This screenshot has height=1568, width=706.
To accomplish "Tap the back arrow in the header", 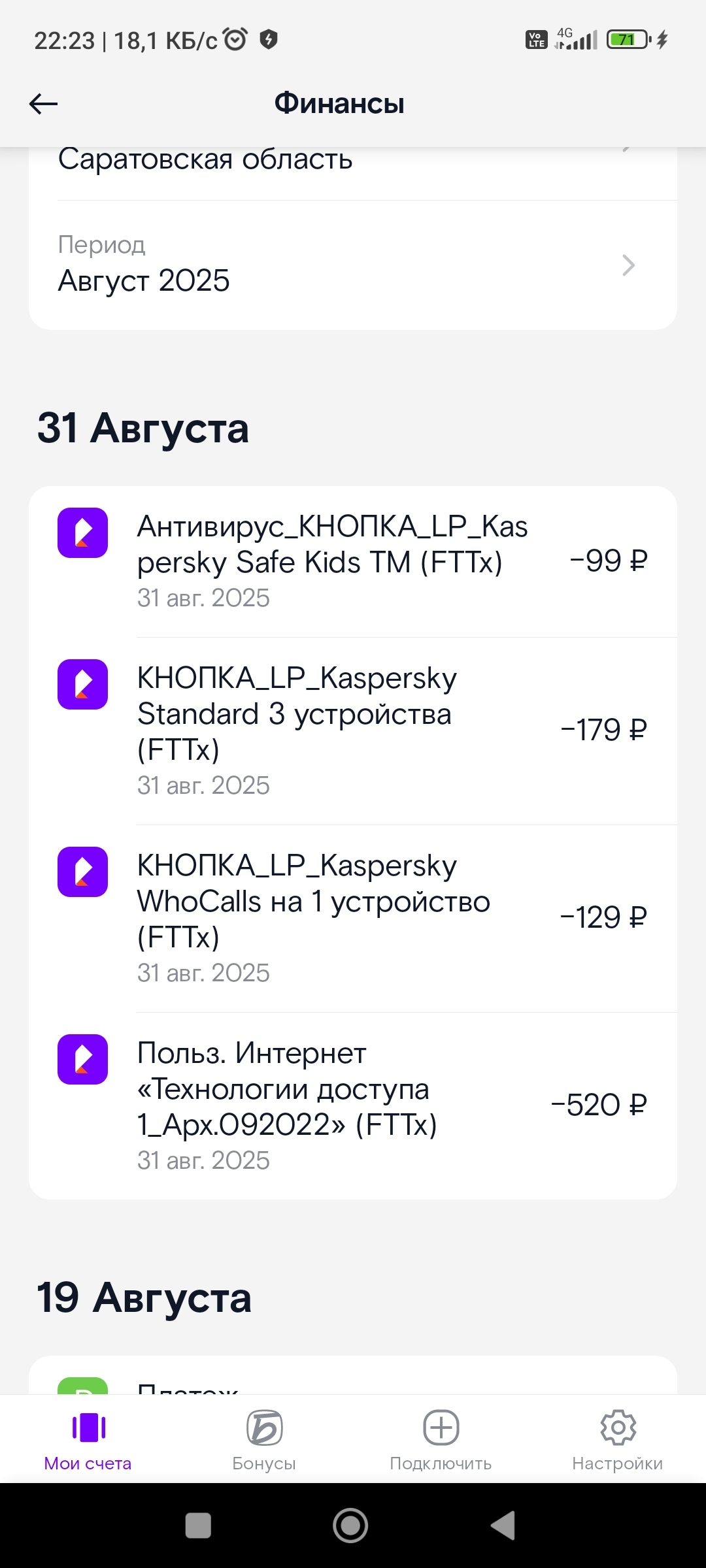I will (x=44, y=103).
